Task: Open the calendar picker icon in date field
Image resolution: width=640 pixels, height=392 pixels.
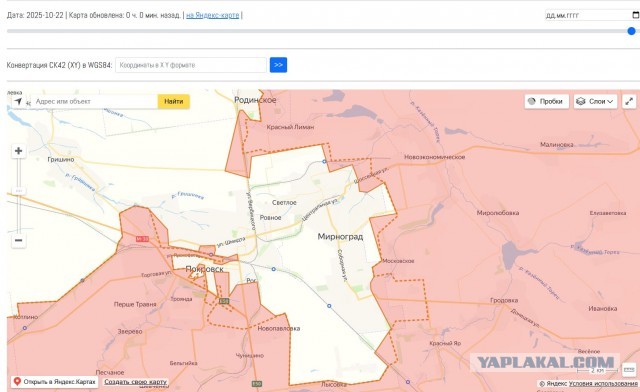Action: click(x=636, y=15)
